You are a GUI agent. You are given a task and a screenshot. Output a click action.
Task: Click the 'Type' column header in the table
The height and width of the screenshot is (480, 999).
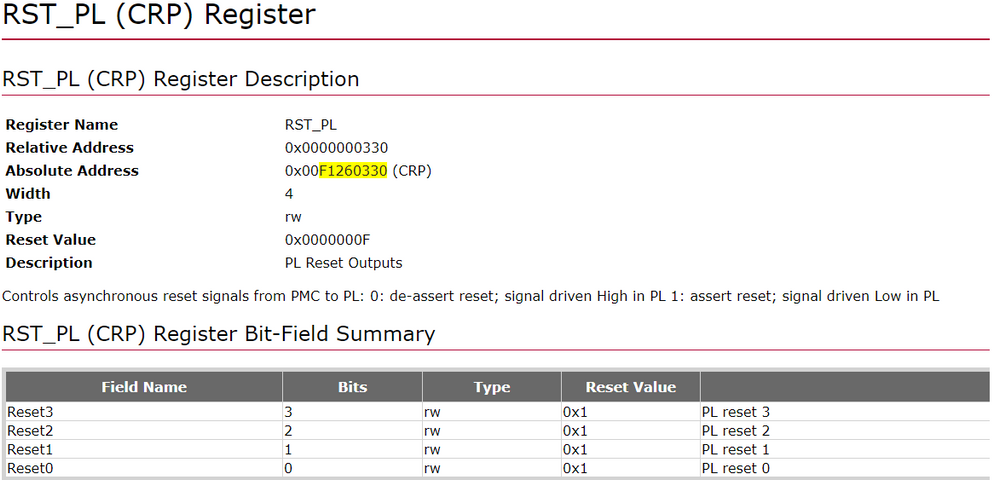point(492,387)
